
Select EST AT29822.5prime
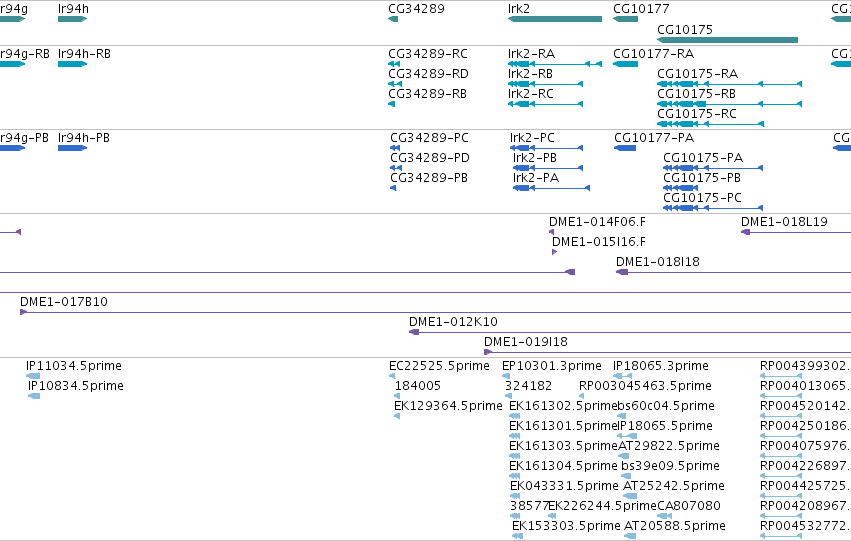point(669,447)
